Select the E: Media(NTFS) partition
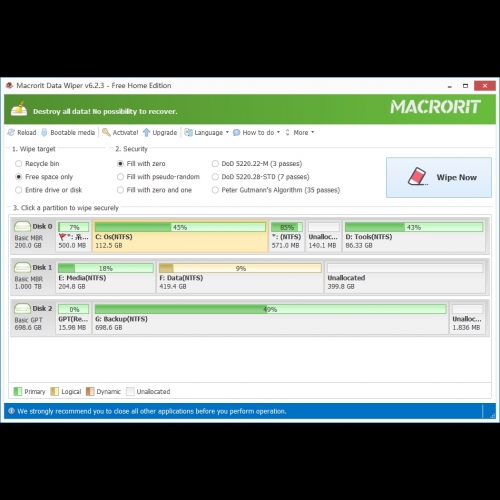 pos(105,277)
